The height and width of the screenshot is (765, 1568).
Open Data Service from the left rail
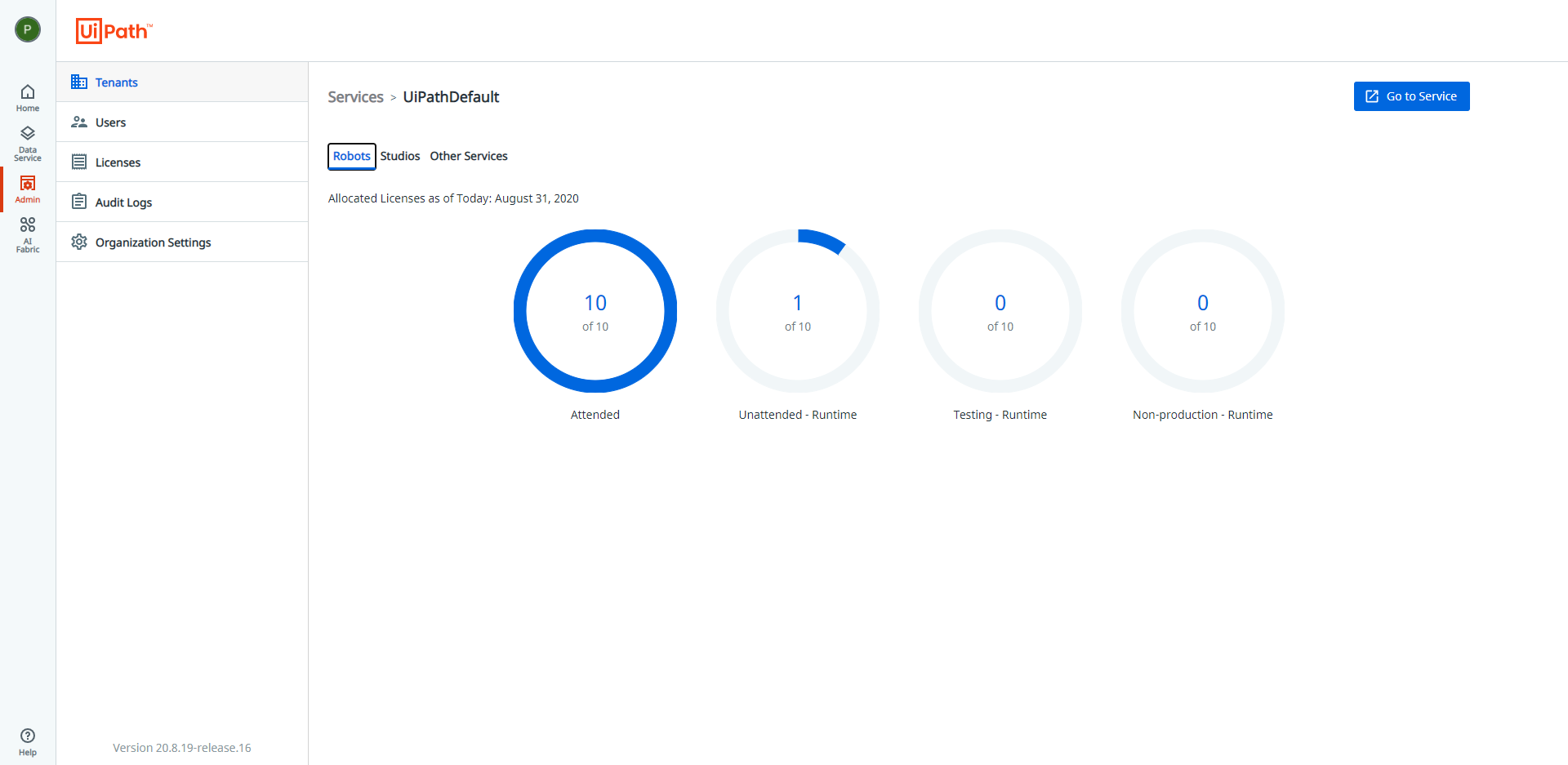[x=28, y=144]
